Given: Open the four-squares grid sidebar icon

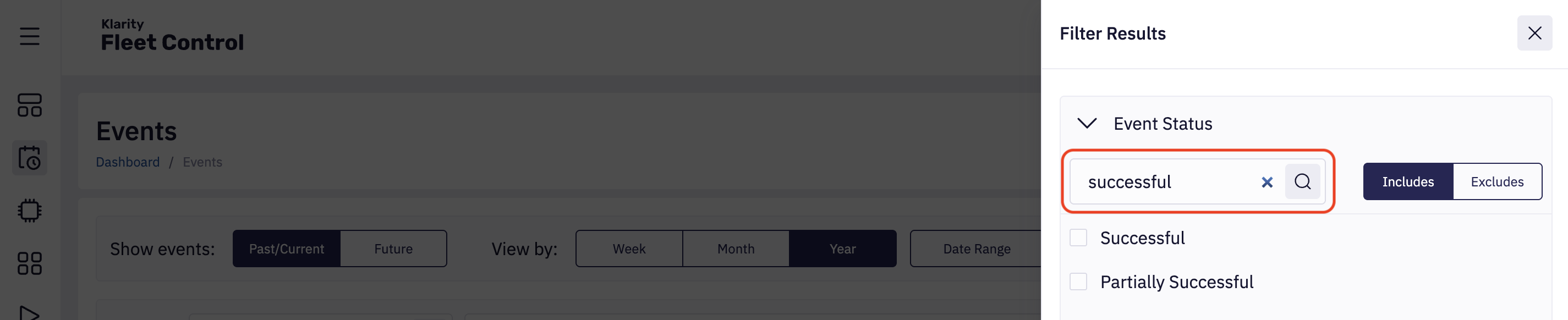Looking at the screenshot, I should [29, 263].
